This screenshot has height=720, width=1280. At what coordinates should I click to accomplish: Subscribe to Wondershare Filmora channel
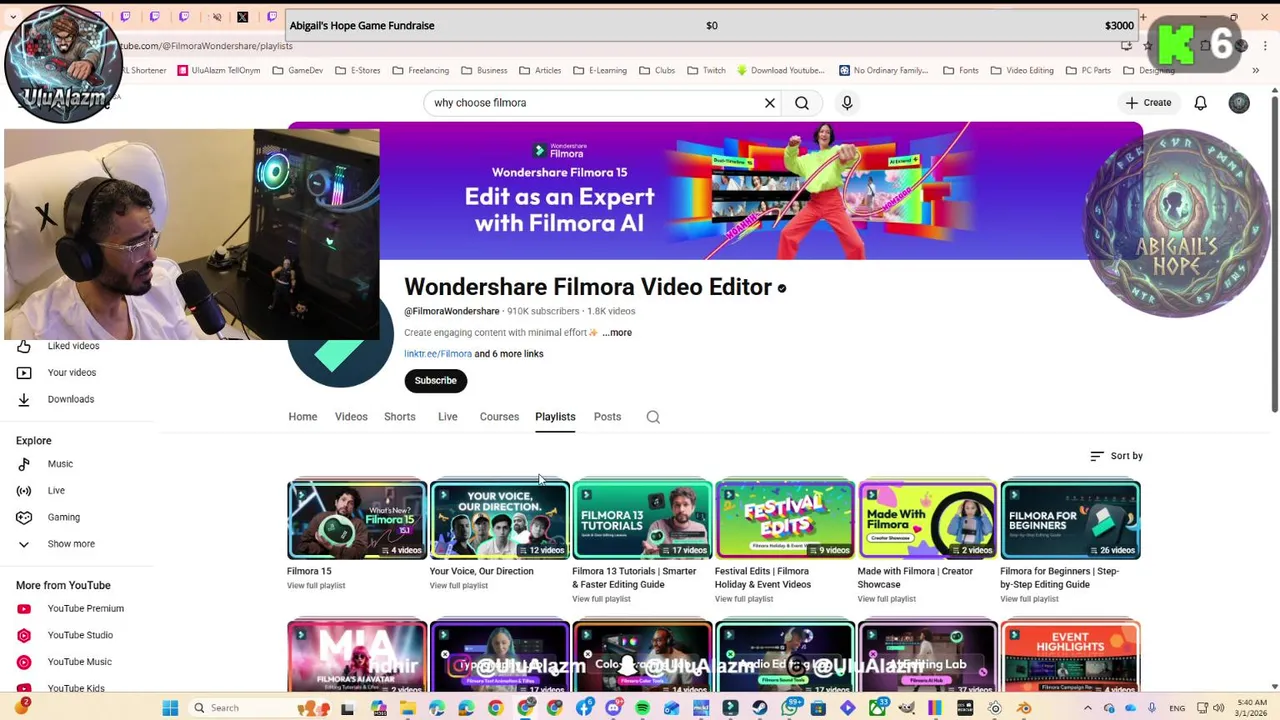tap(435, 381)
